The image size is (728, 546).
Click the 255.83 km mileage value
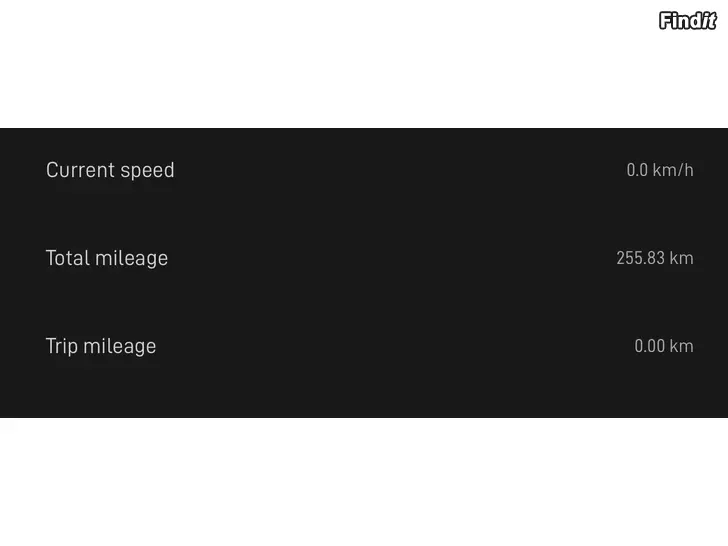[x=655, y=258]
